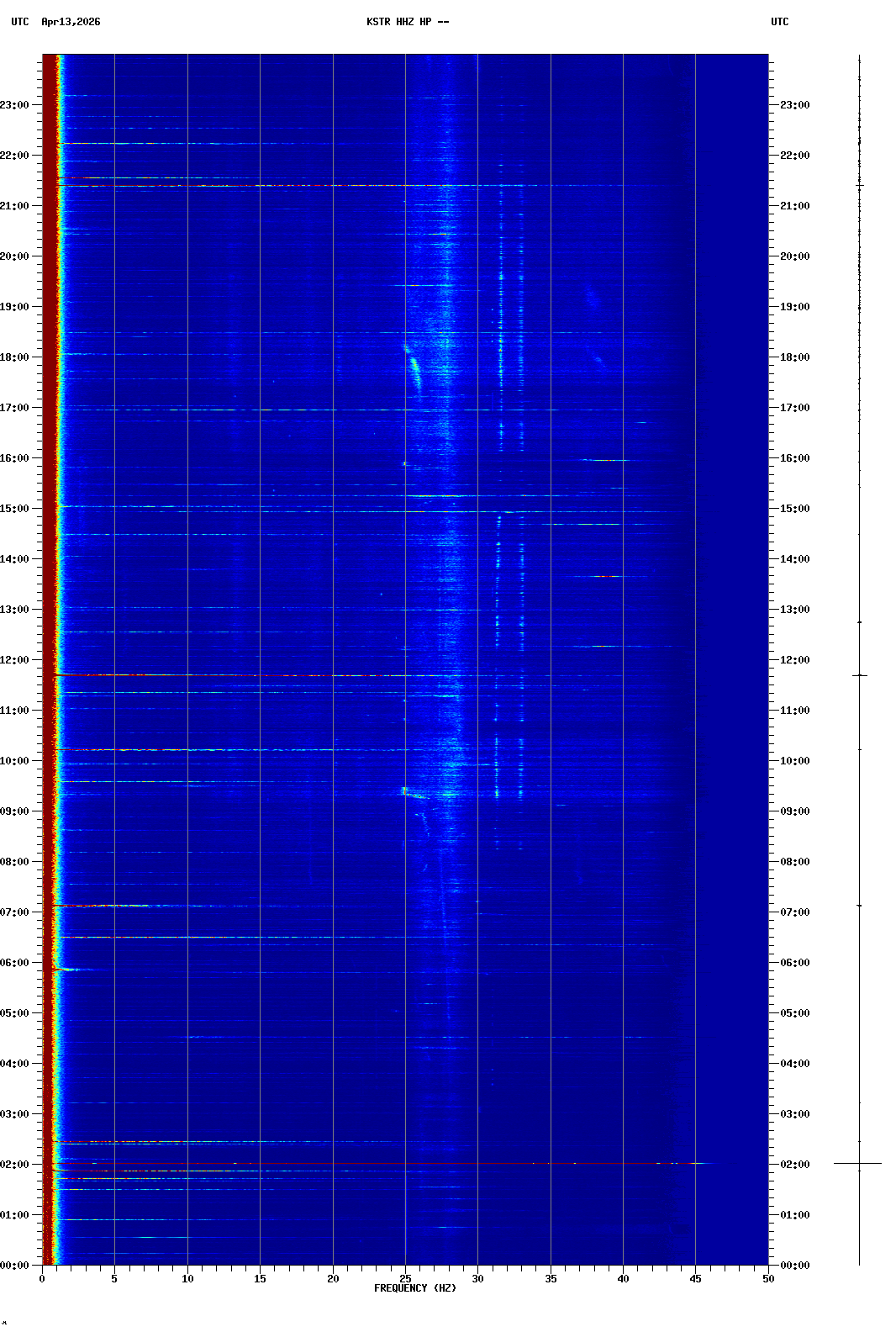Click the 00:00 label on the left axis
Screen dimensions: 896x1332
[15, 1266]
